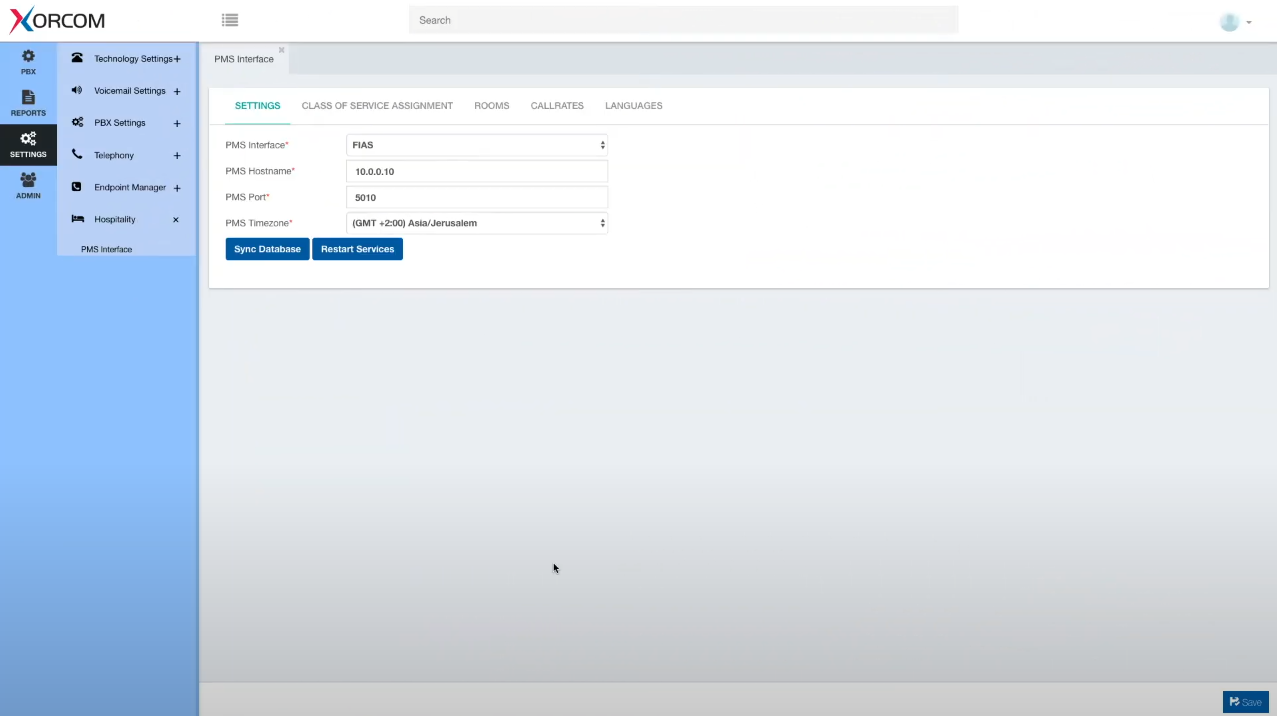Toggle the hamburger list menu icon
1277x716 pixels.
(230, 20)
